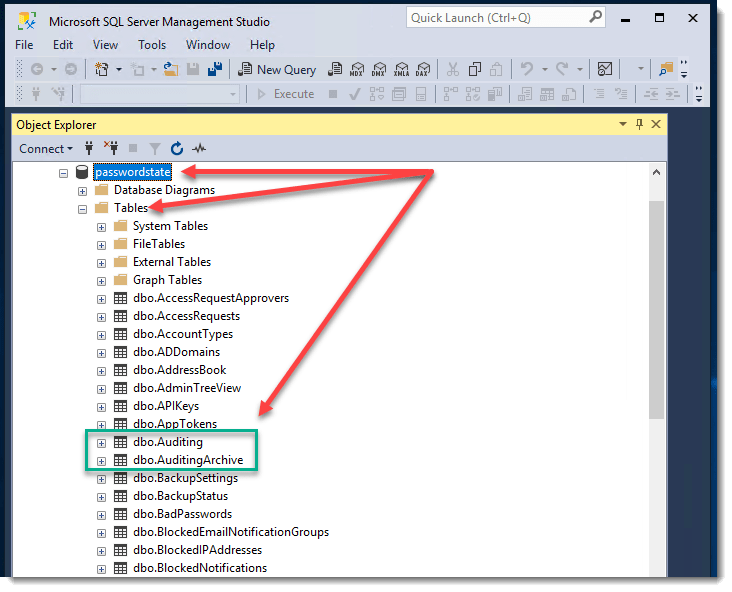Select the dbo.AccessRequestApprovers table
This screenshot has height=592, width=732.
click(x=211, y=298)
